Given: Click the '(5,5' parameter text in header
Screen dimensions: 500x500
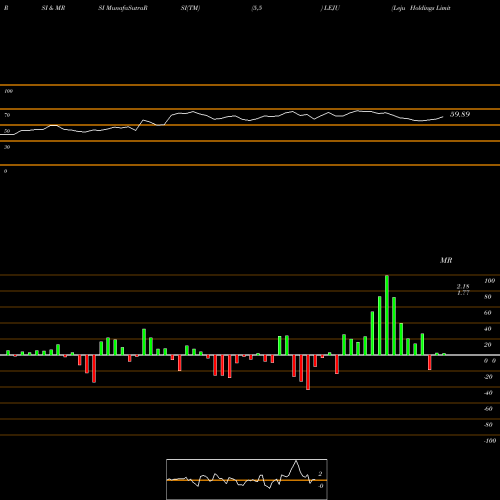Looking at the screenshot, I should point(257,8).
